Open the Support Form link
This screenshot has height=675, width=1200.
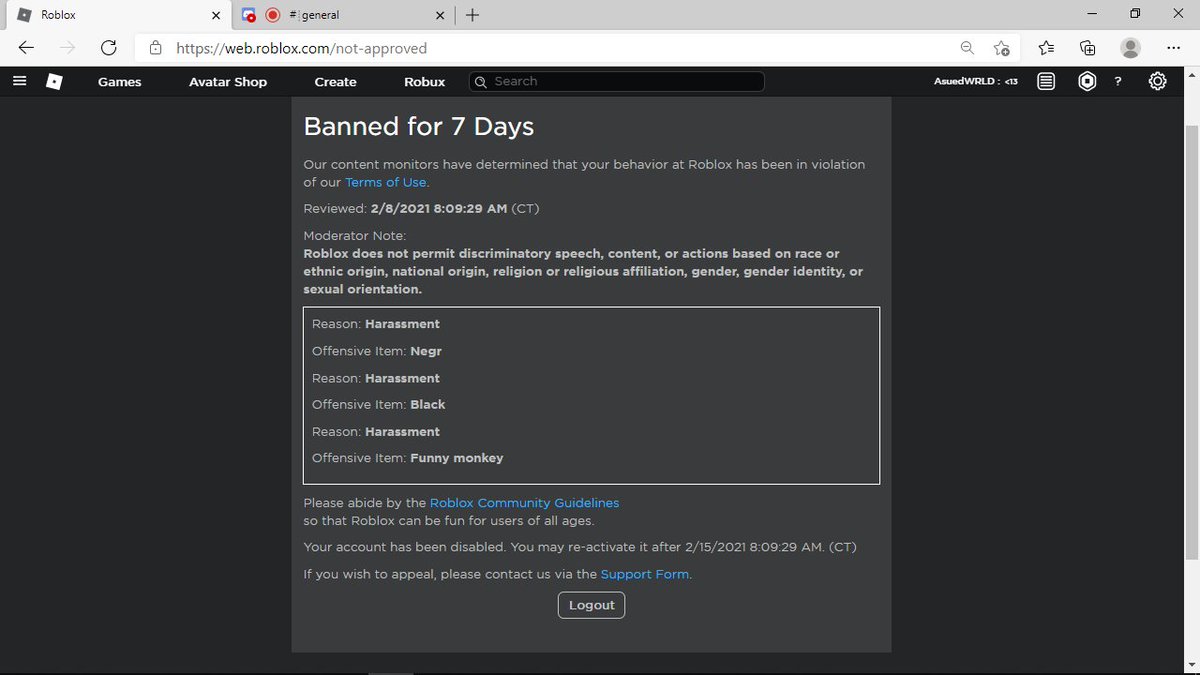(645, 574)
